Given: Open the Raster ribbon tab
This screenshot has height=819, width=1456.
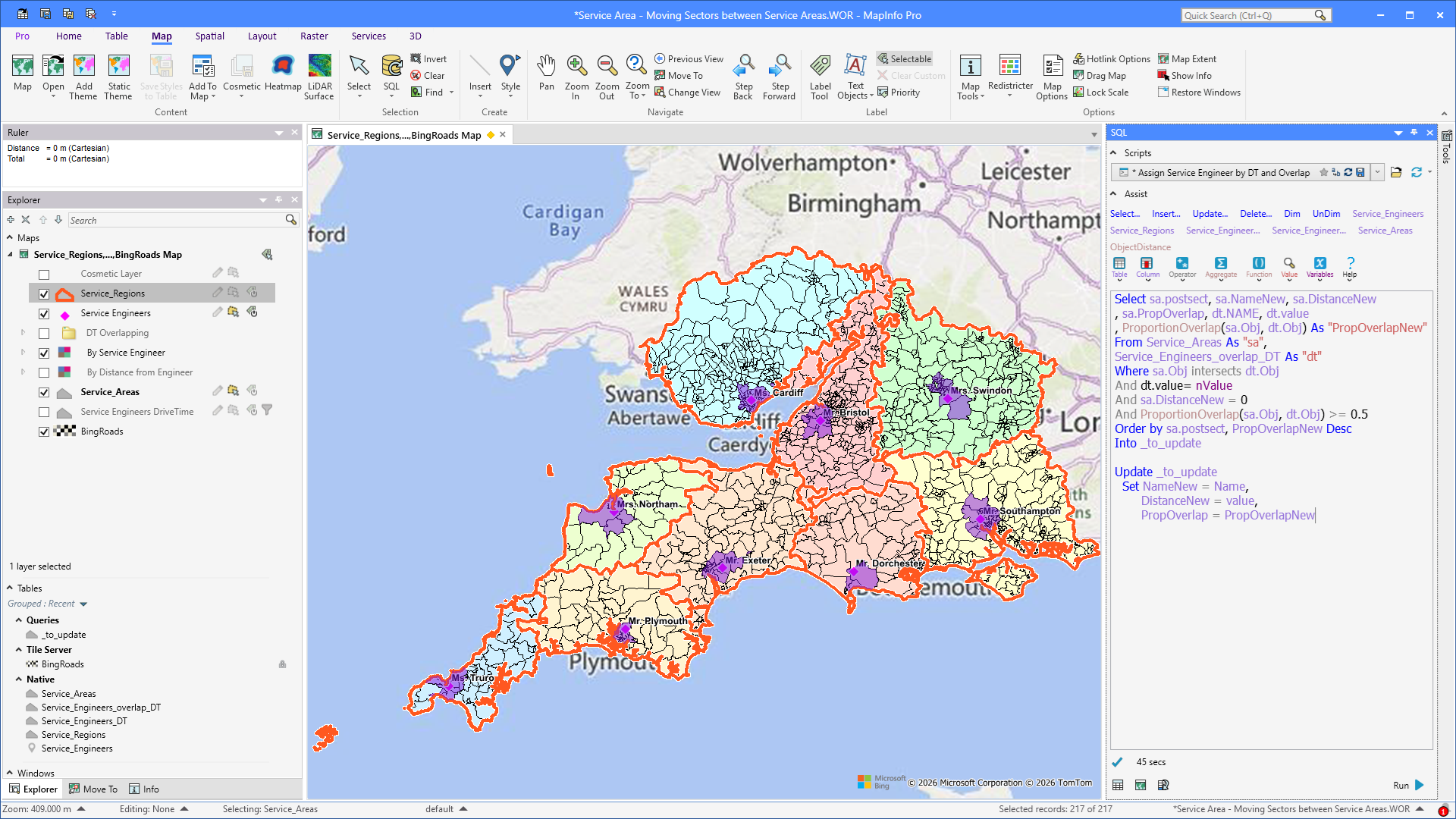Looking at the screenshot, I should tap(314, 36).
